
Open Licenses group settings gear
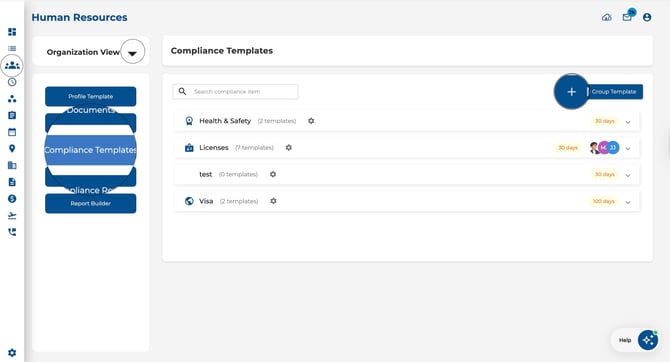coord(288,147)
